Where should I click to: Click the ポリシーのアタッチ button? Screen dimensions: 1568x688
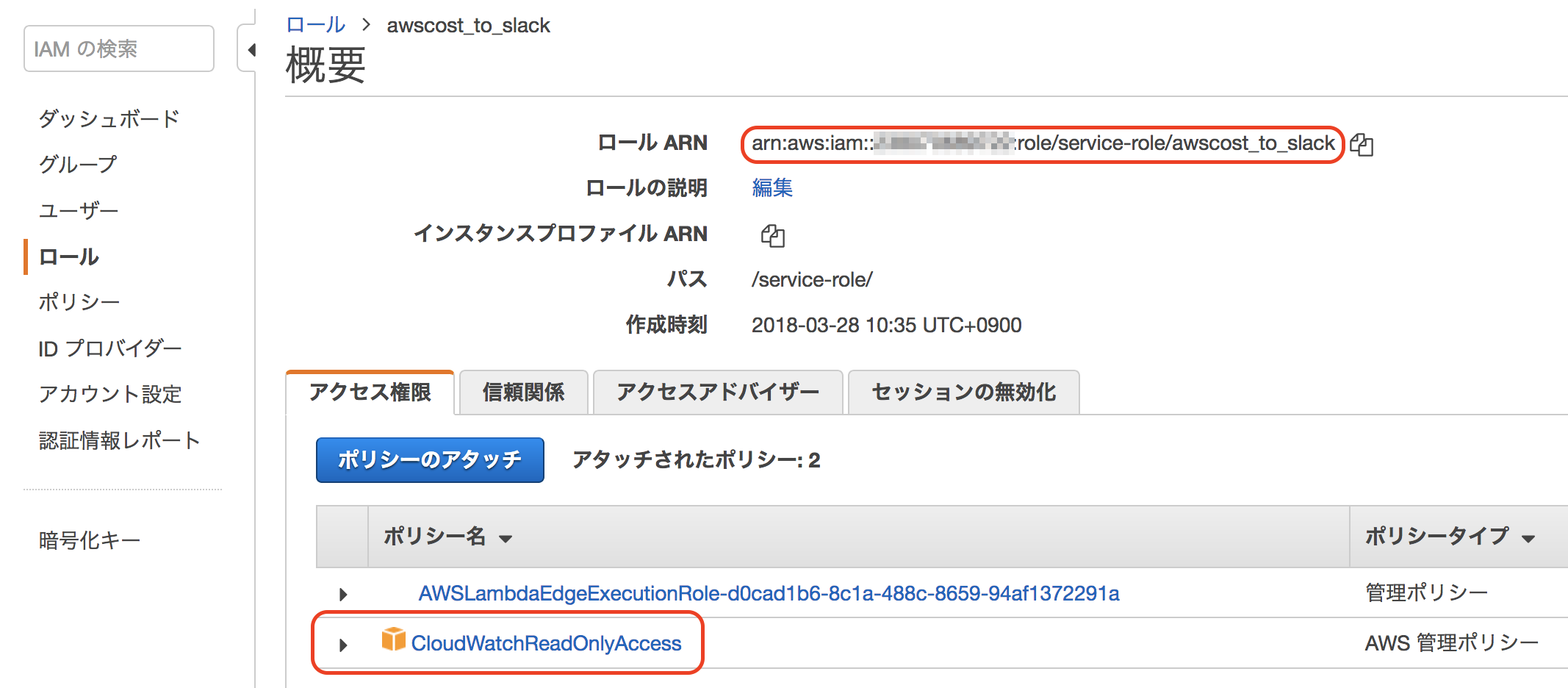click(x=429, y=459)
